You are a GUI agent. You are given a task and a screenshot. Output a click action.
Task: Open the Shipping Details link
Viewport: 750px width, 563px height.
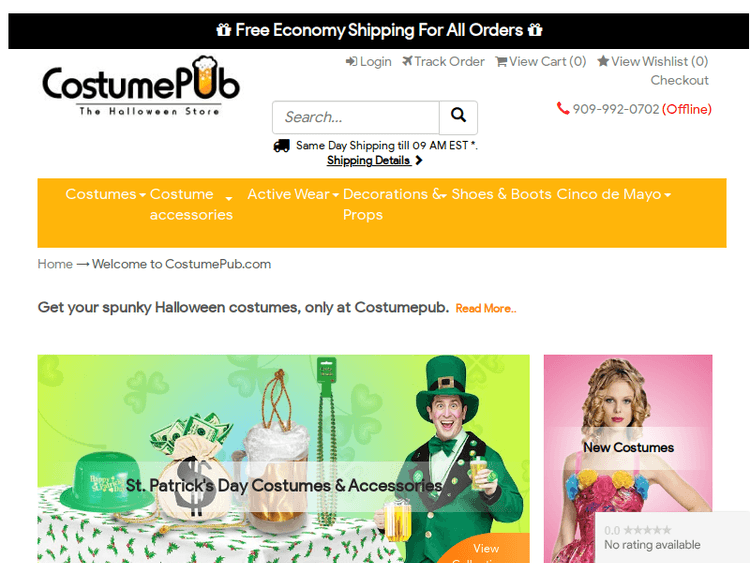point(368,160)
